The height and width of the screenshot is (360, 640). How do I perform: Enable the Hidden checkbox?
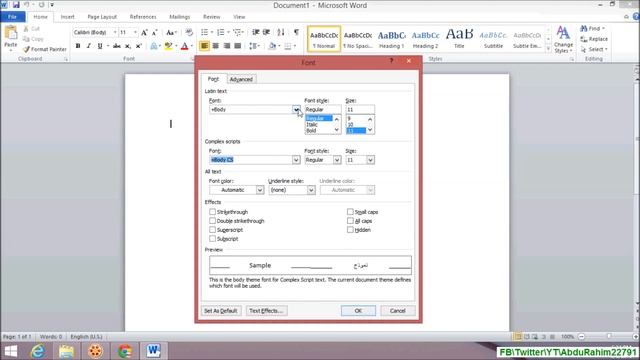coord(350,230)
